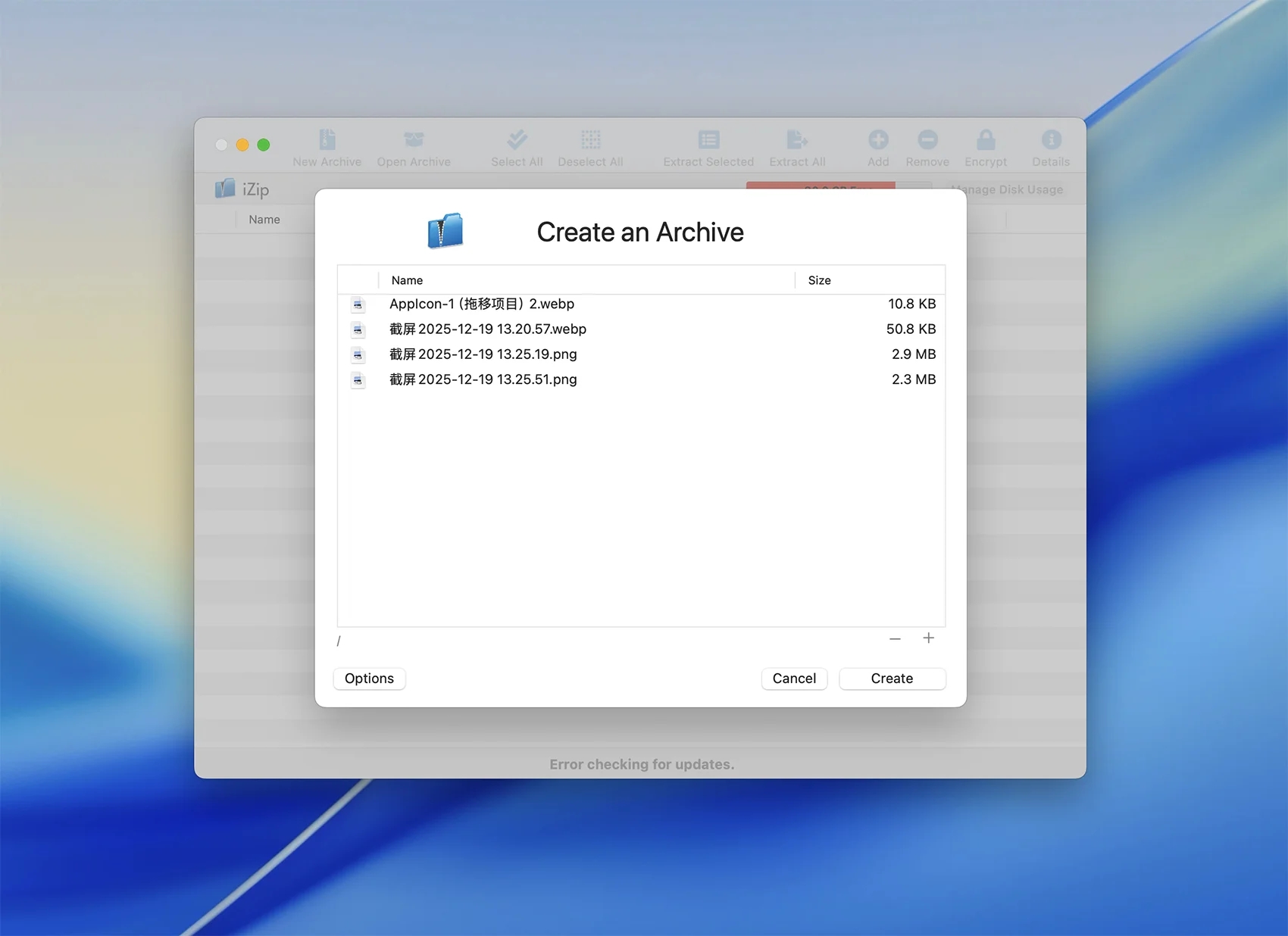Sort files by Size column header
Image resolution: width=1288 pixels, height=936 pixels.
click(x=819, y=280)
